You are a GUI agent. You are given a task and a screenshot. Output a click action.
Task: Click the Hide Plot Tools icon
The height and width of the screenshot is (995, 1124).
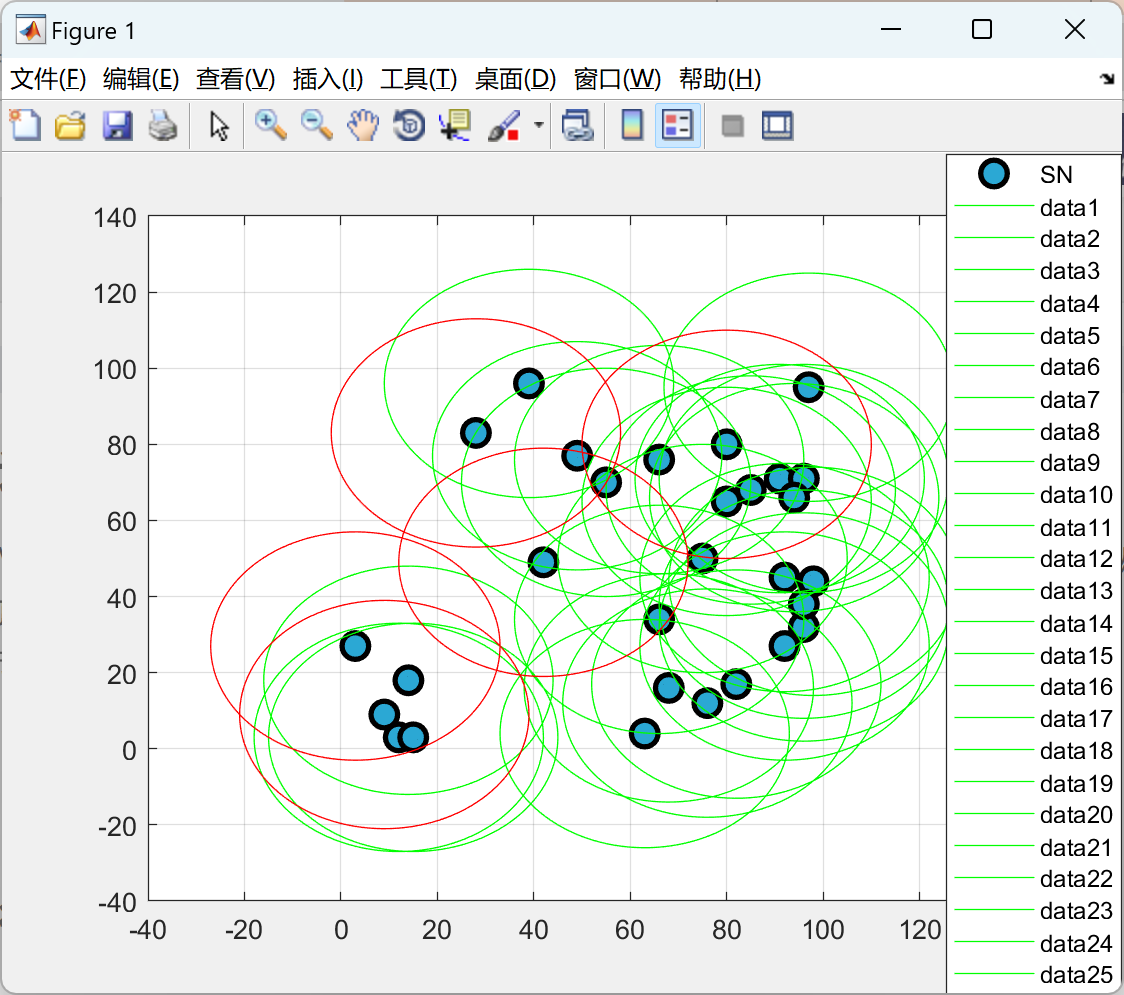pos(732,127)
